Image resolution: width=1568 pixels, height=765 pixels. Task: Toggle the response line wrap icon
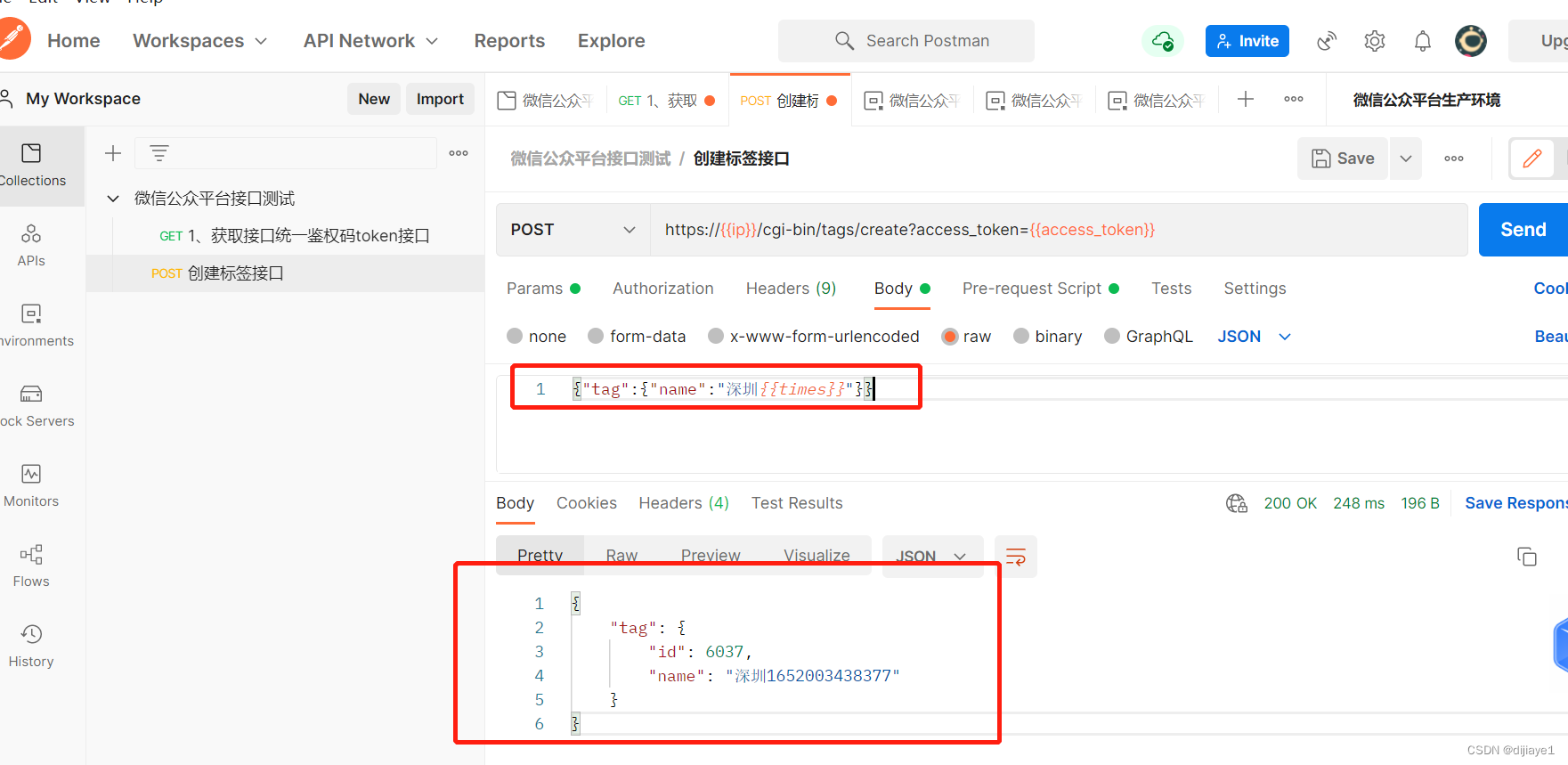(1016, 557)
